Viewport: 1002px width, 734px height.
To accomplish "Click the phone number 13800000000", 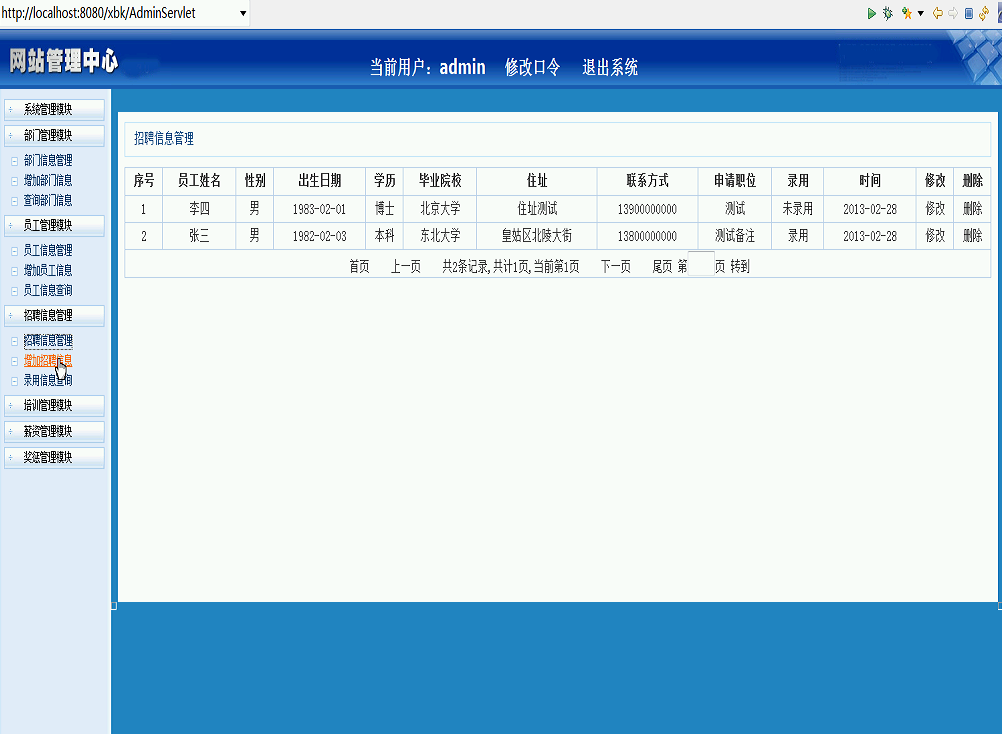I will click(x=647, y=237).
